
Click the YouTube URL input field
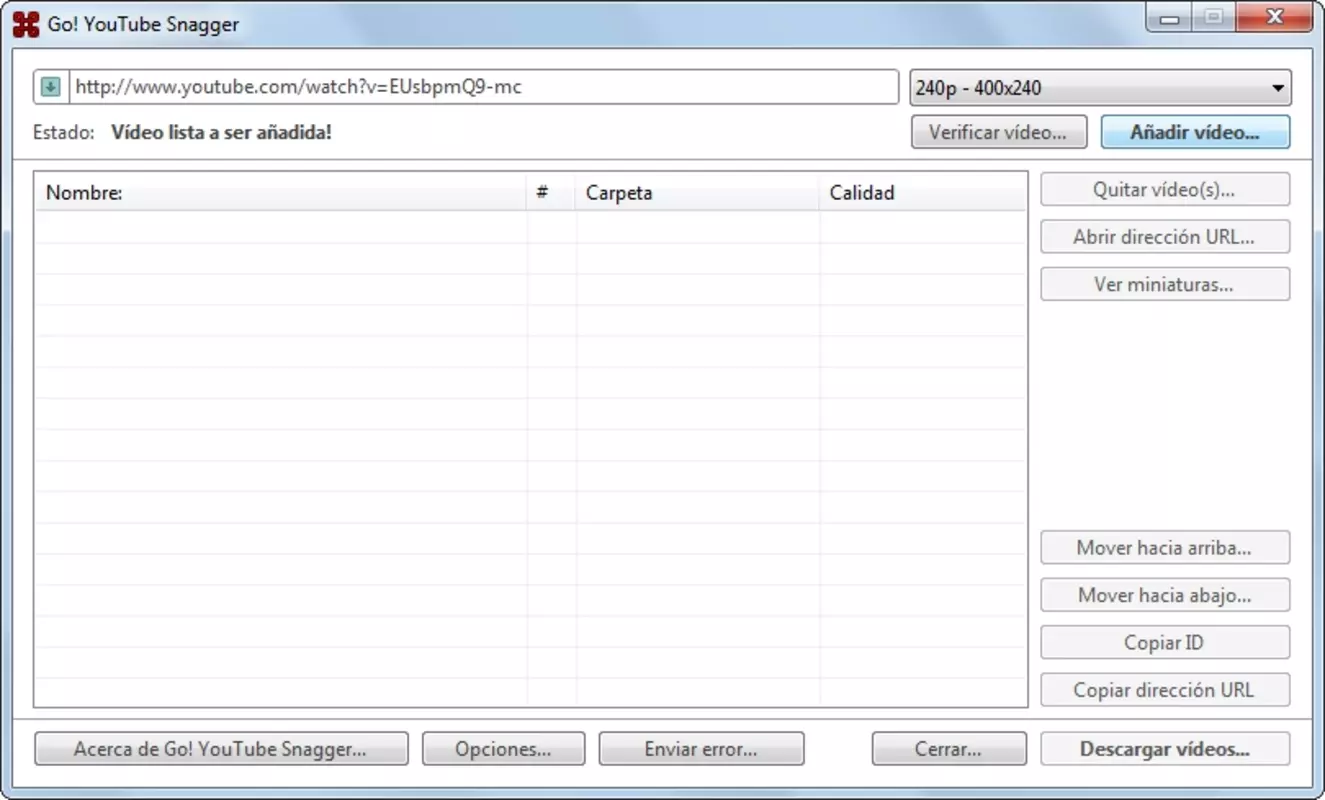(484, 87)
